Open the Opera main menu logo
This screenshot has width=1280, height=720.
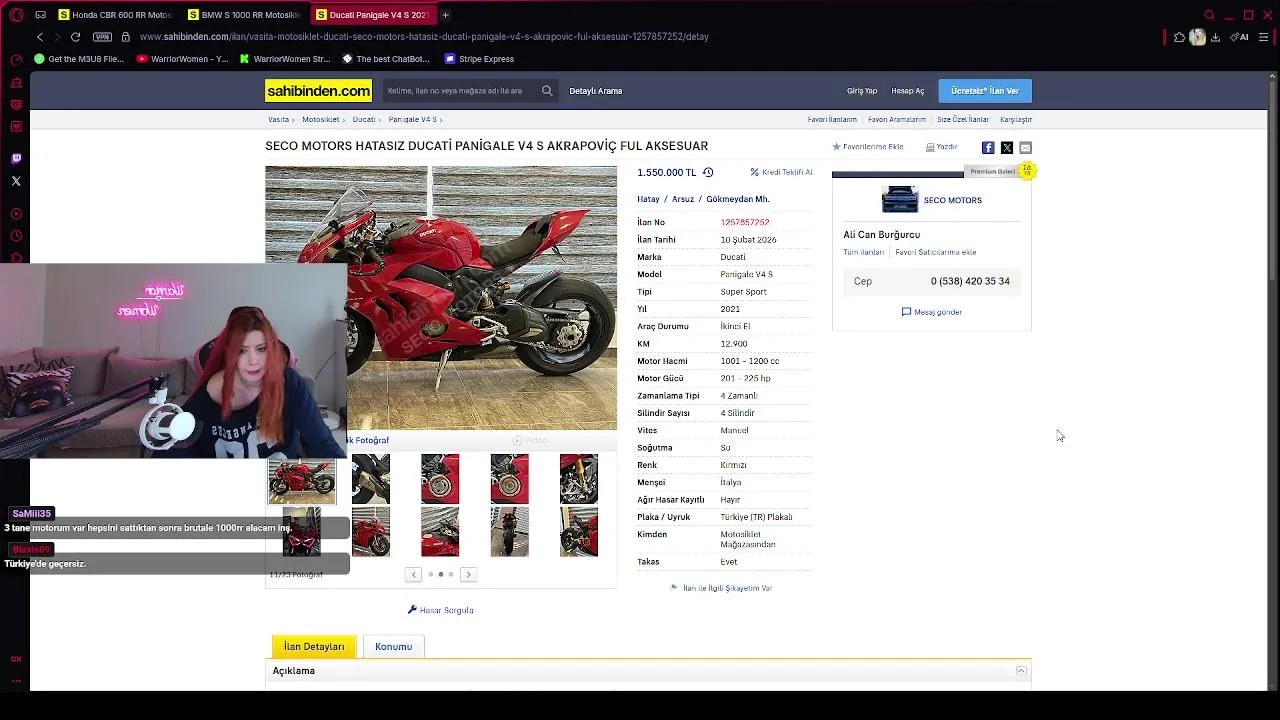(16, 15)
